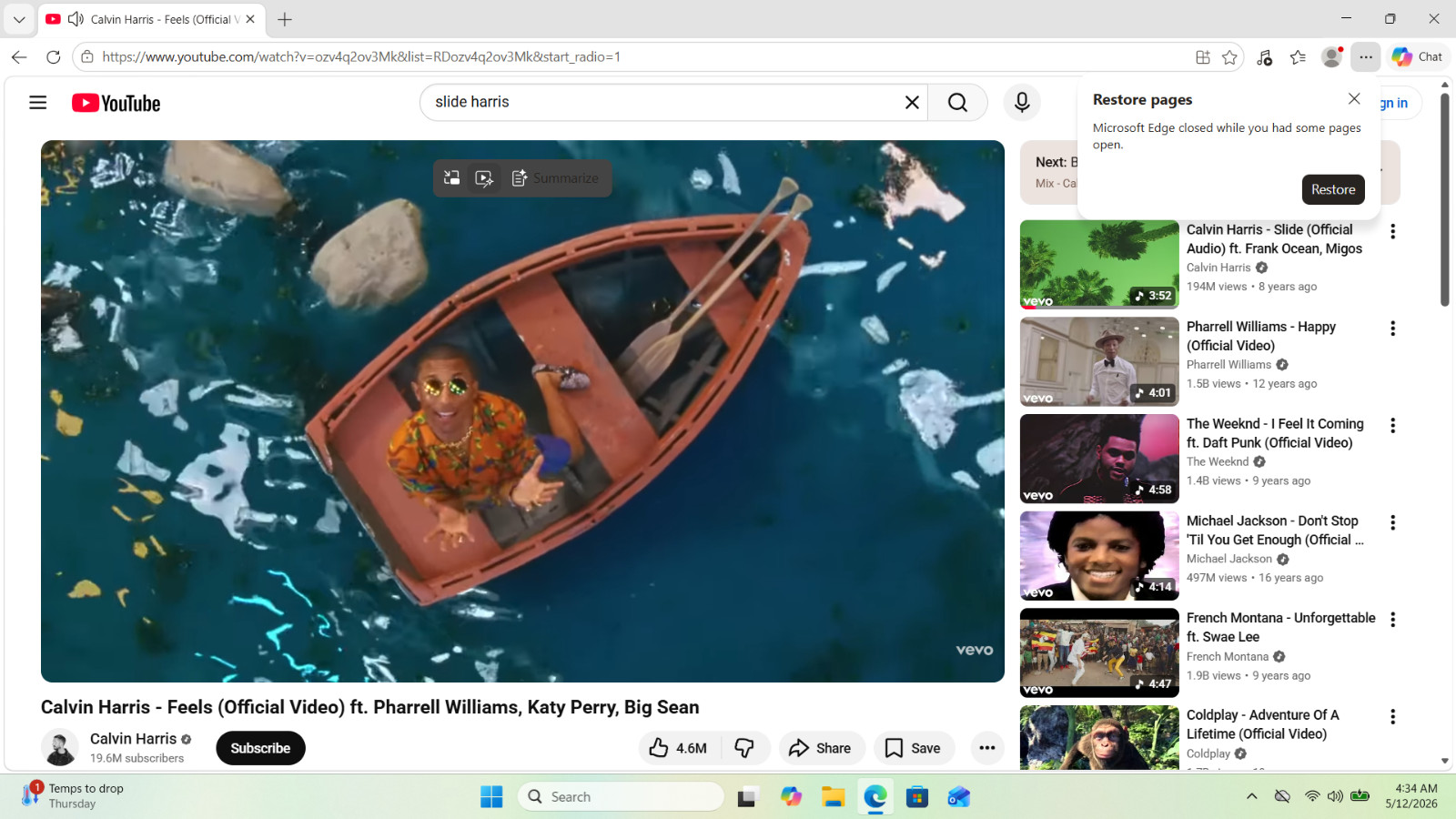
Task: Like the Feels video
Action: pyautogui.click(x=680, y=748)
